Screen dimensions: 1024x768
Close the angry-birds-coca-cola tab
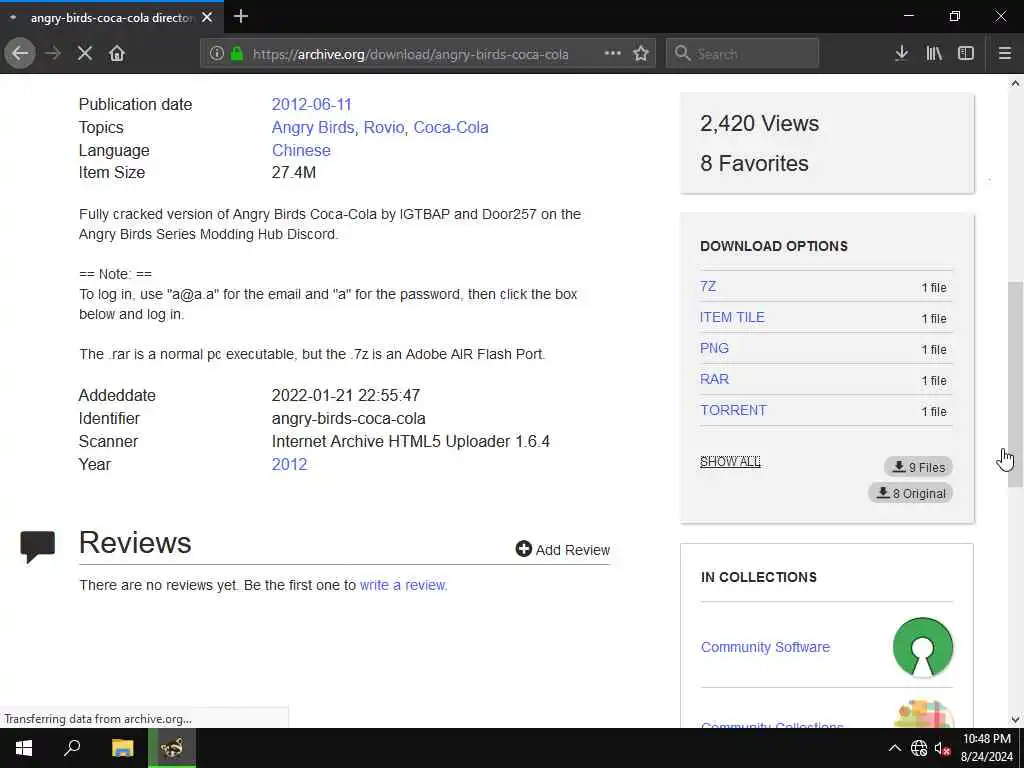pos(207,17)
